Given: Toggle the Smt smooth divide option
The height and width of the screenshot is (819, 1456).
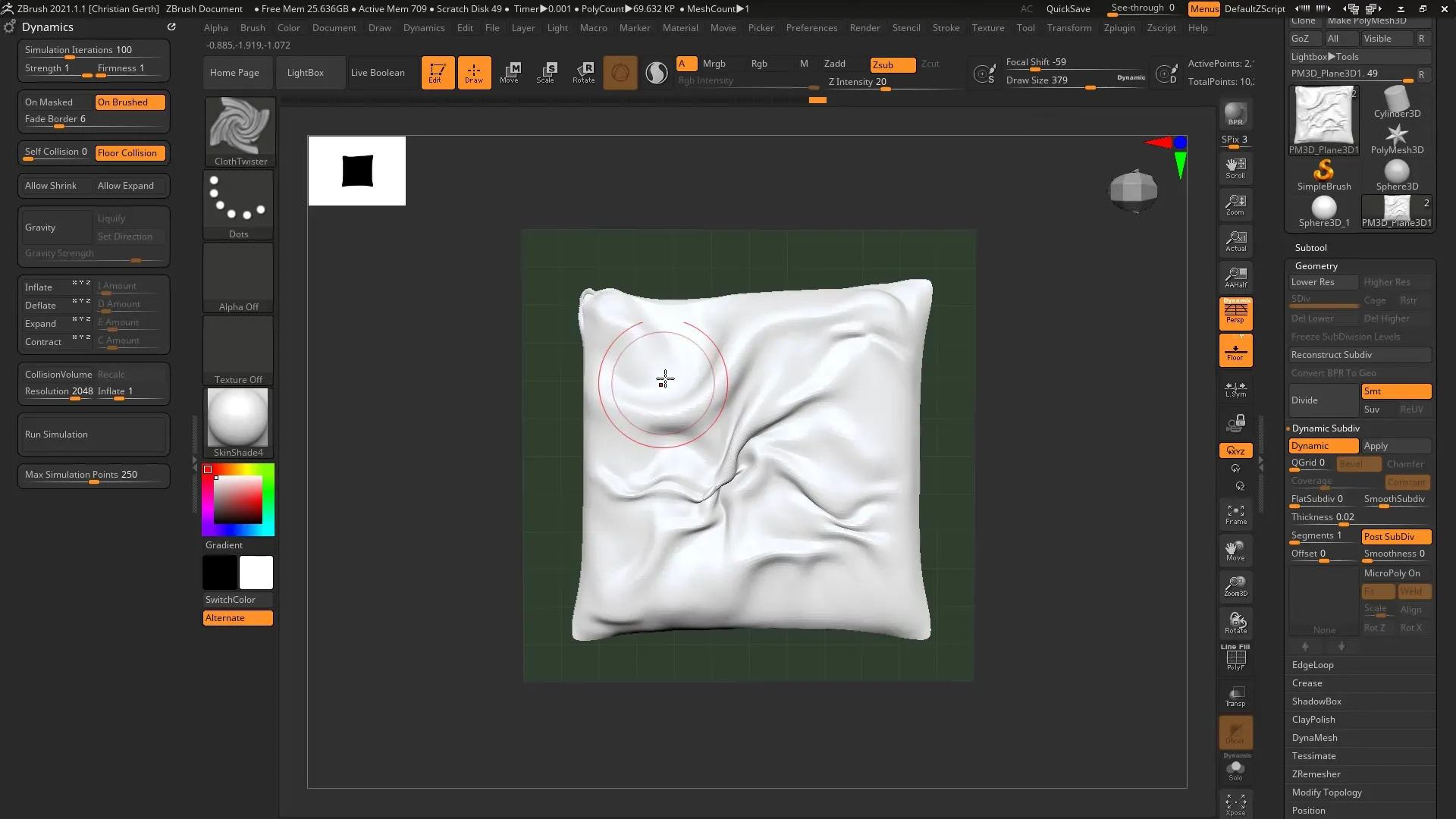Looking at the screenshot, I should click(x=1396, y=391).
